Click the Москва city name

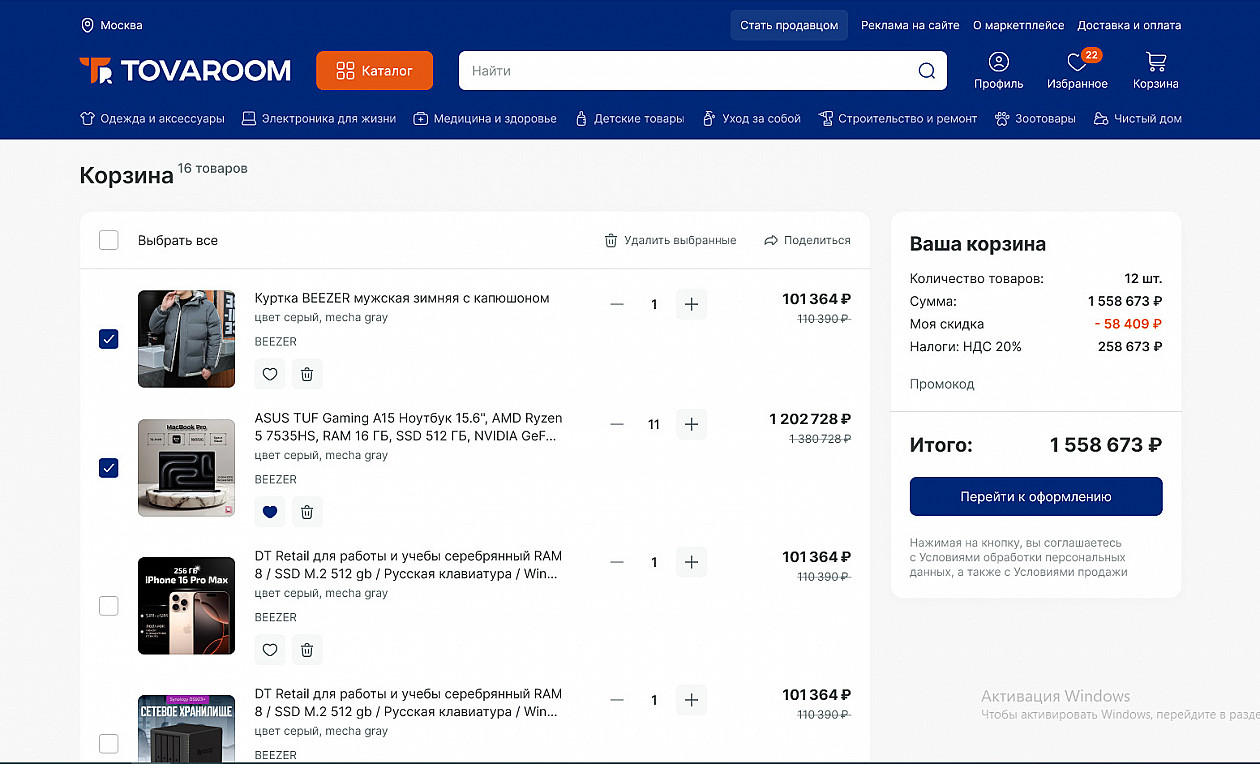(121, 25)
